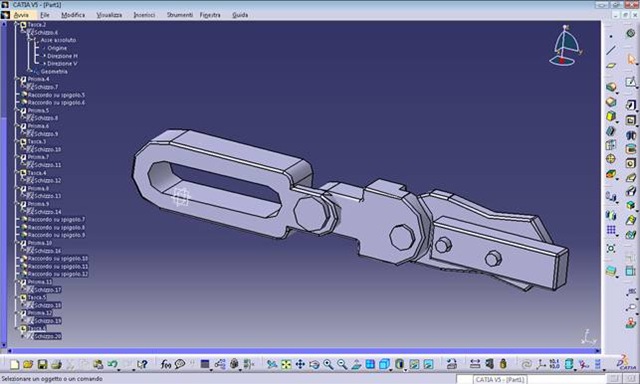Collapse the Tasca.3 tree node
Screen dimensions: 640x384
tap(17, 142)
